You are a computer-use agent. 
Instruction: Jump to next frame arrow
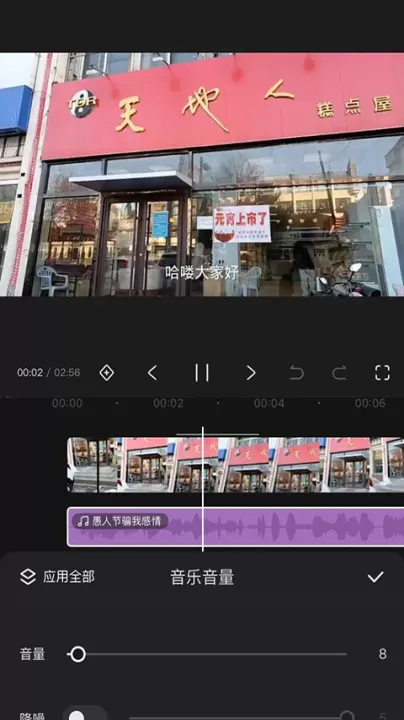point(251,372)
